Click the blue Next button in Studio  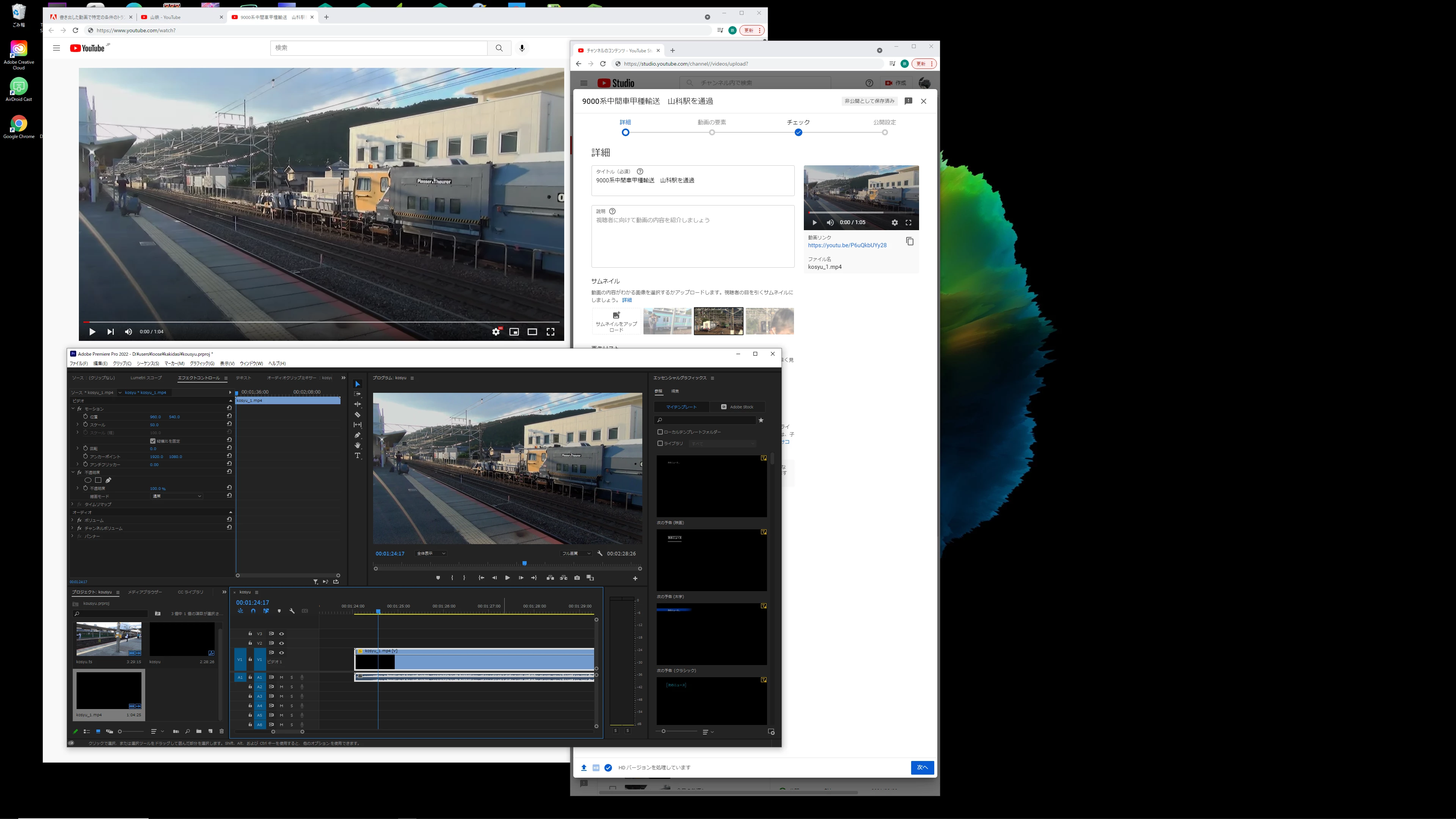(x=922, y=767)
